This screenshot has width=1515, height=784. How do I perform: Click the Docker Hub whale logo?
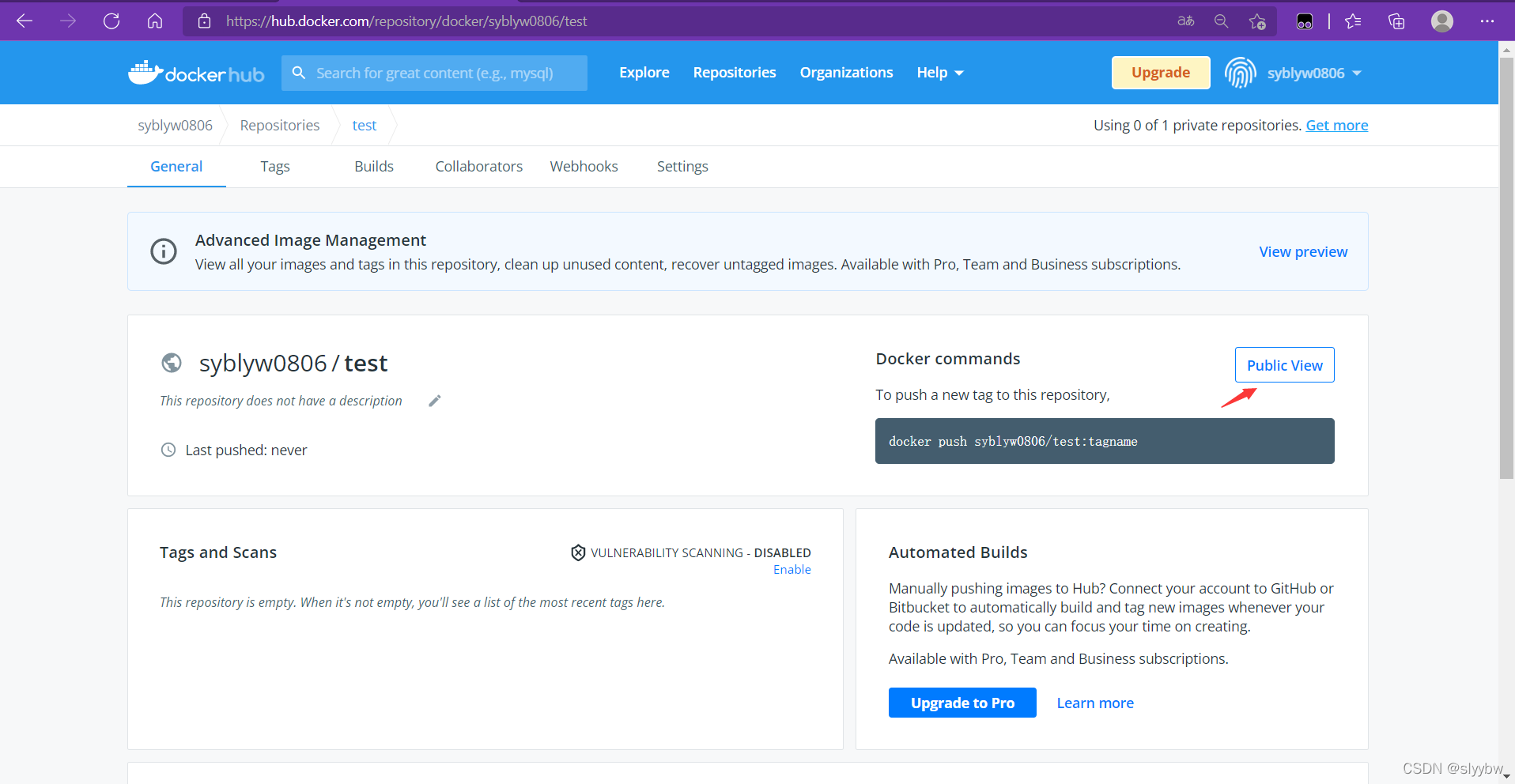[196, 73]
